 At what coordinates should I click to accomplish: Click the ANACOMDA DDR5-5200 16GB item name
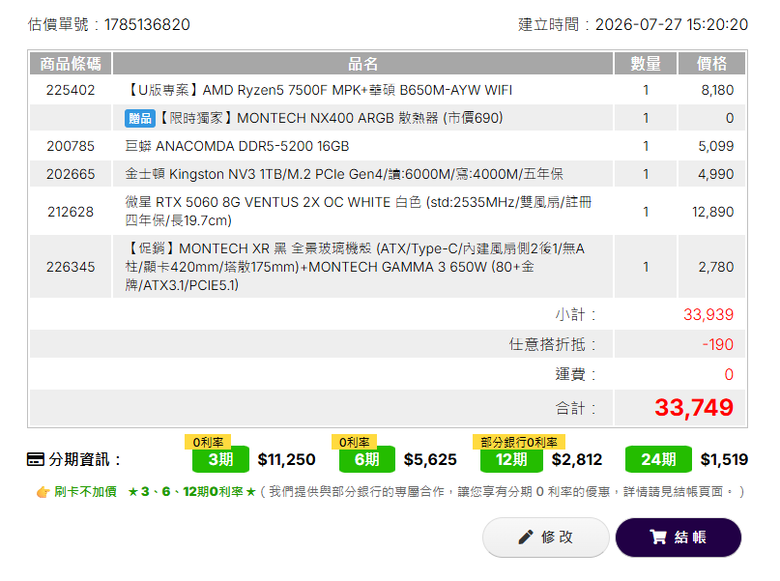coord(237,146)
